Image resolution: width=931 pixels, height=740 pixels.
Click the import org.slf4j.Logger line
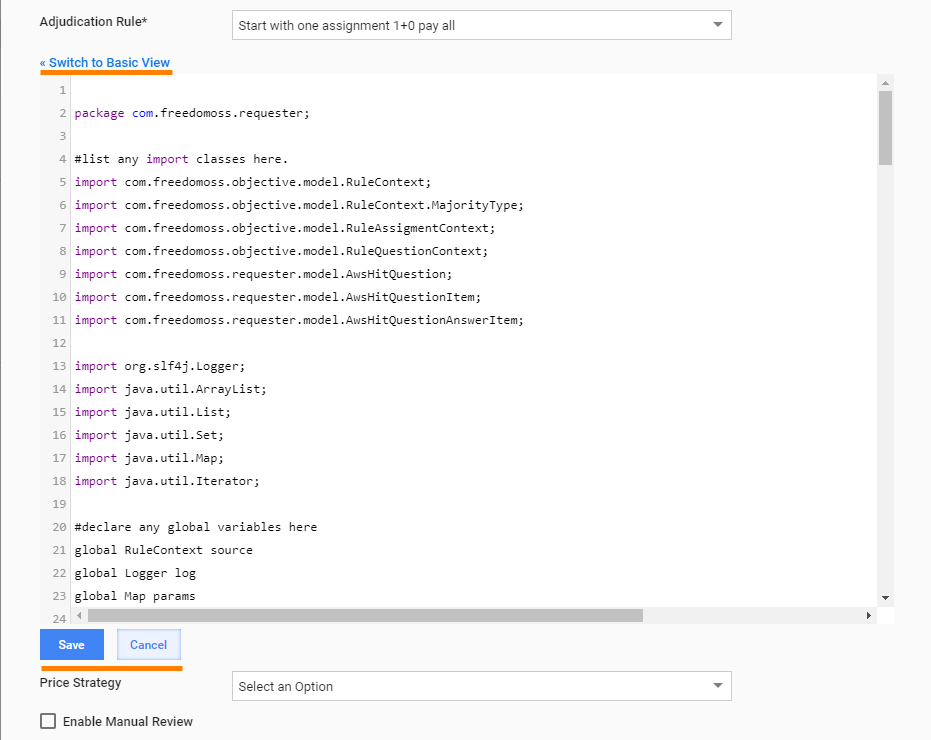[x=160, y=366]
